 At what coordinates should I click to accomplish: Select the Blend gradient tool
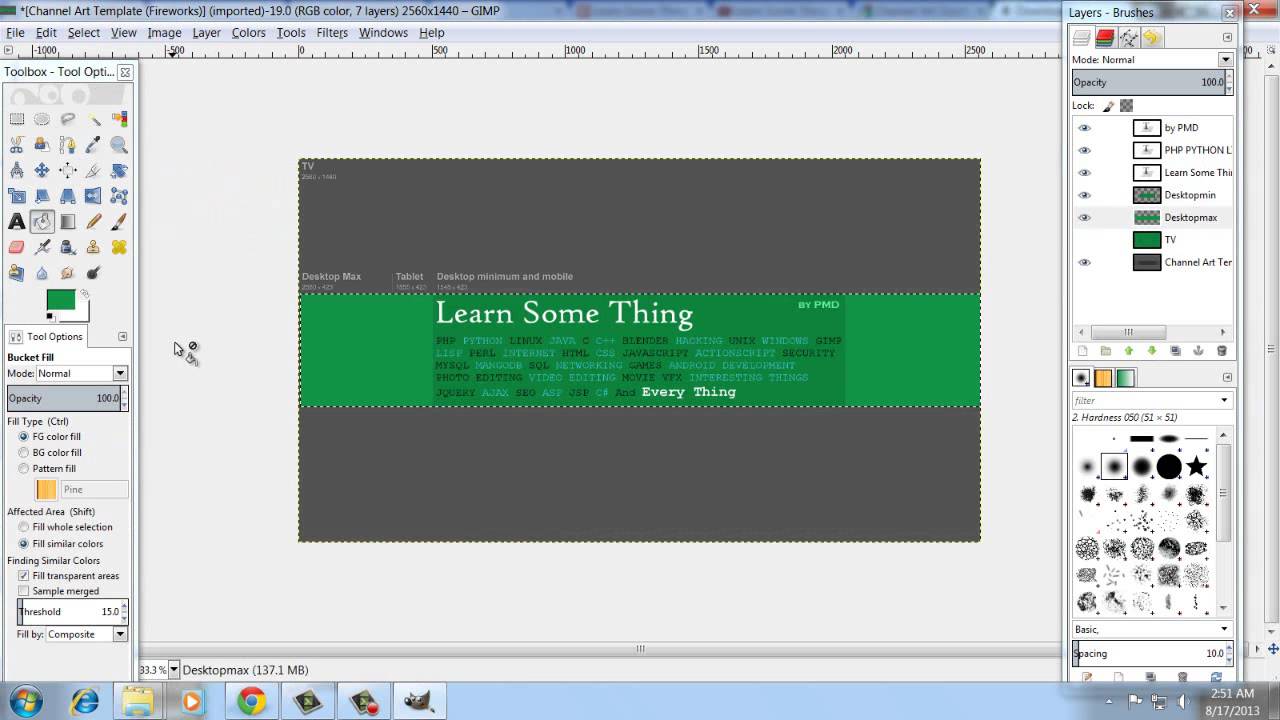click(68, 222)
